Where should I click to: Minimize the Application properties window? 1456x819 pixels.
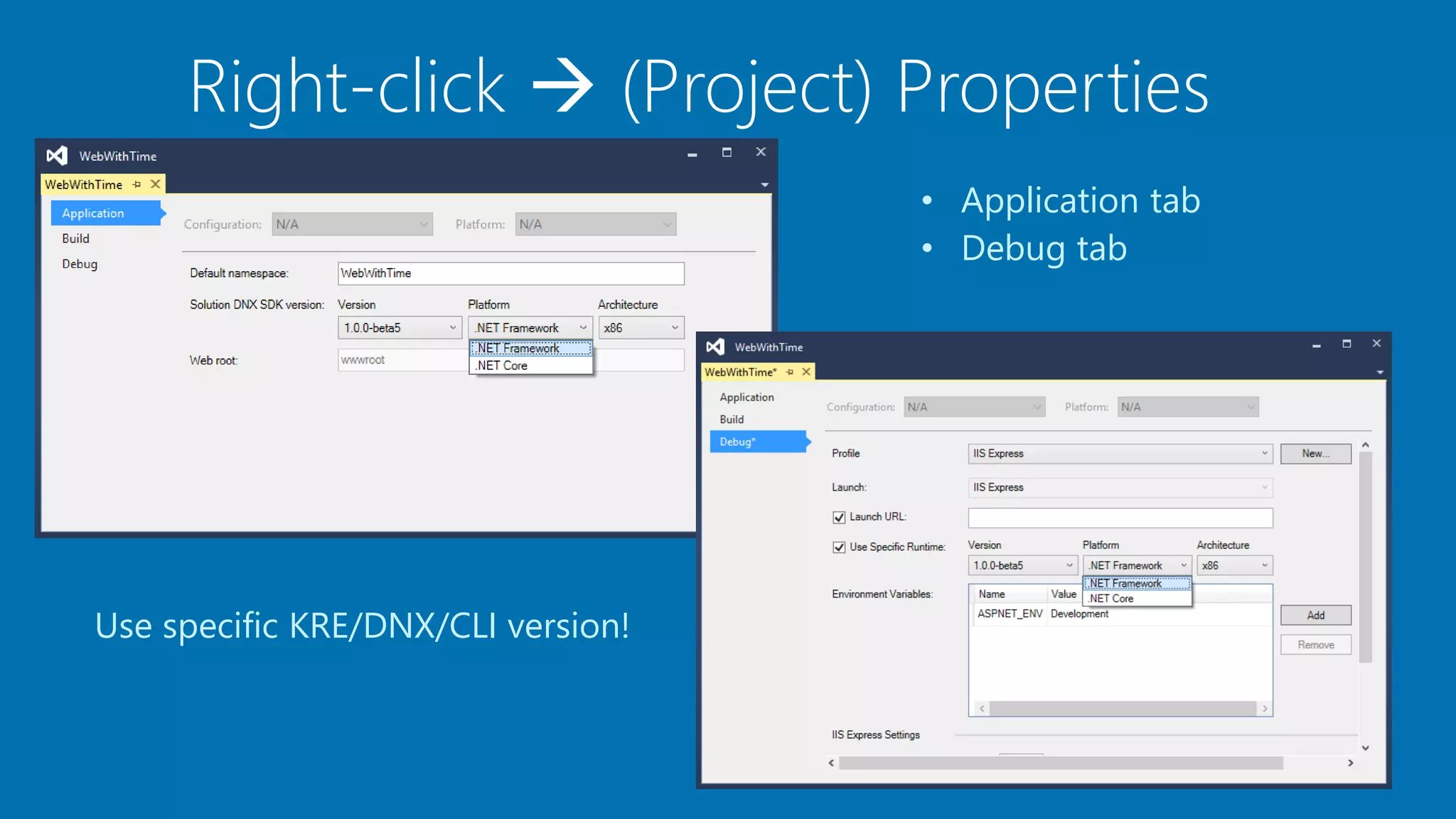692,154
